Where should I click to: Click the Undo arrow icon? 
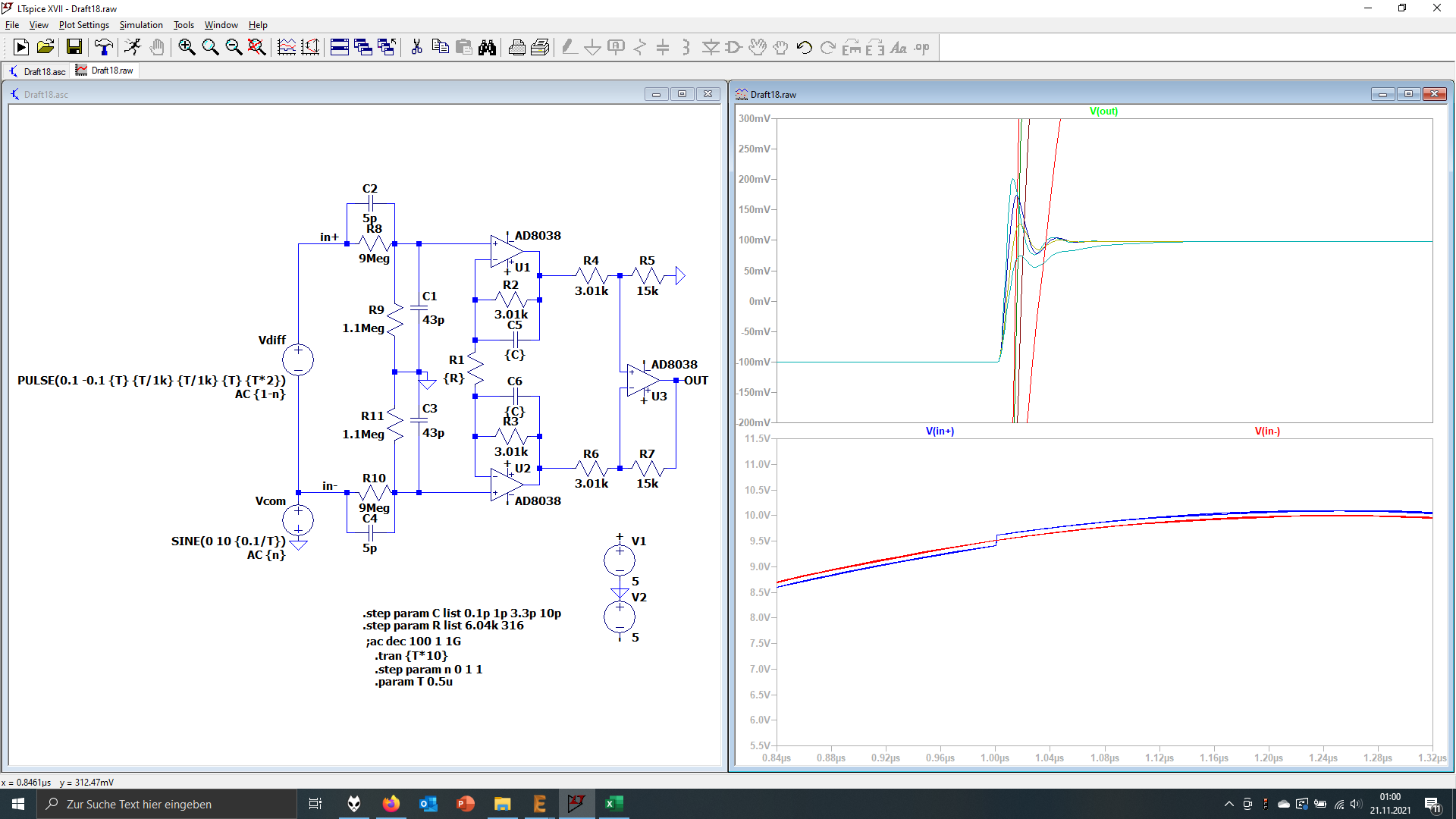coord(805,47)
